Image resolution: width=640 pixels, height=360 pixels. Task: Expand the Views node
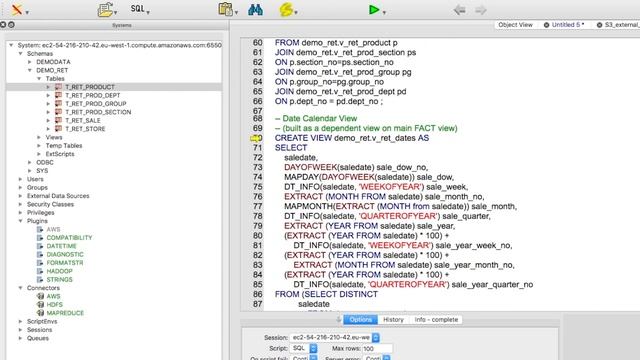click(x=39, y=137)
